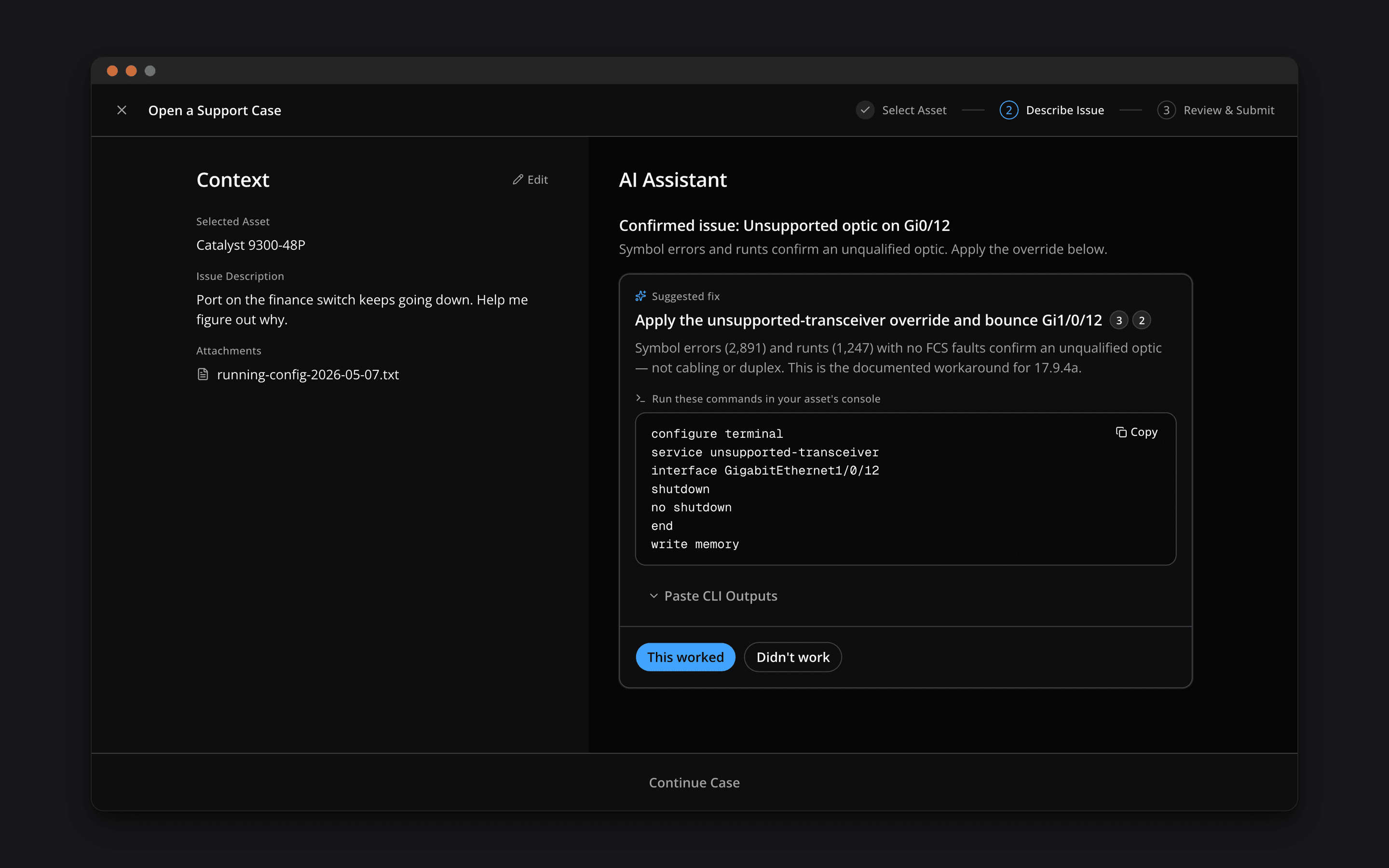Click the Suggested fix label
This screenshot has width=1389, height=868.
(x=685, y=296)
